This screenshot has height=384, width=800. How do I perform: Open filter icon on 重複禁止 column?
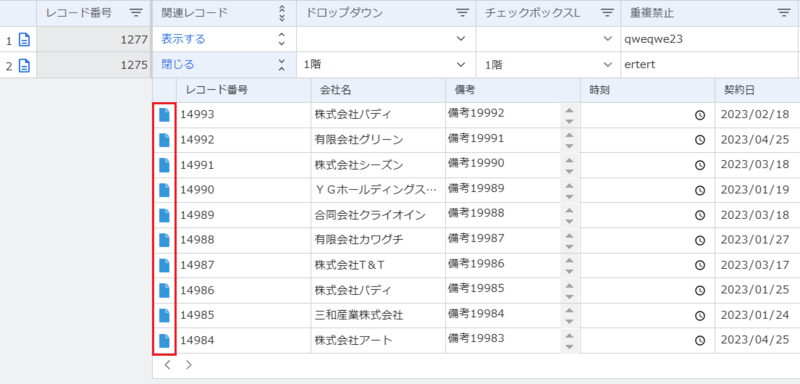(x=784, y=13)
